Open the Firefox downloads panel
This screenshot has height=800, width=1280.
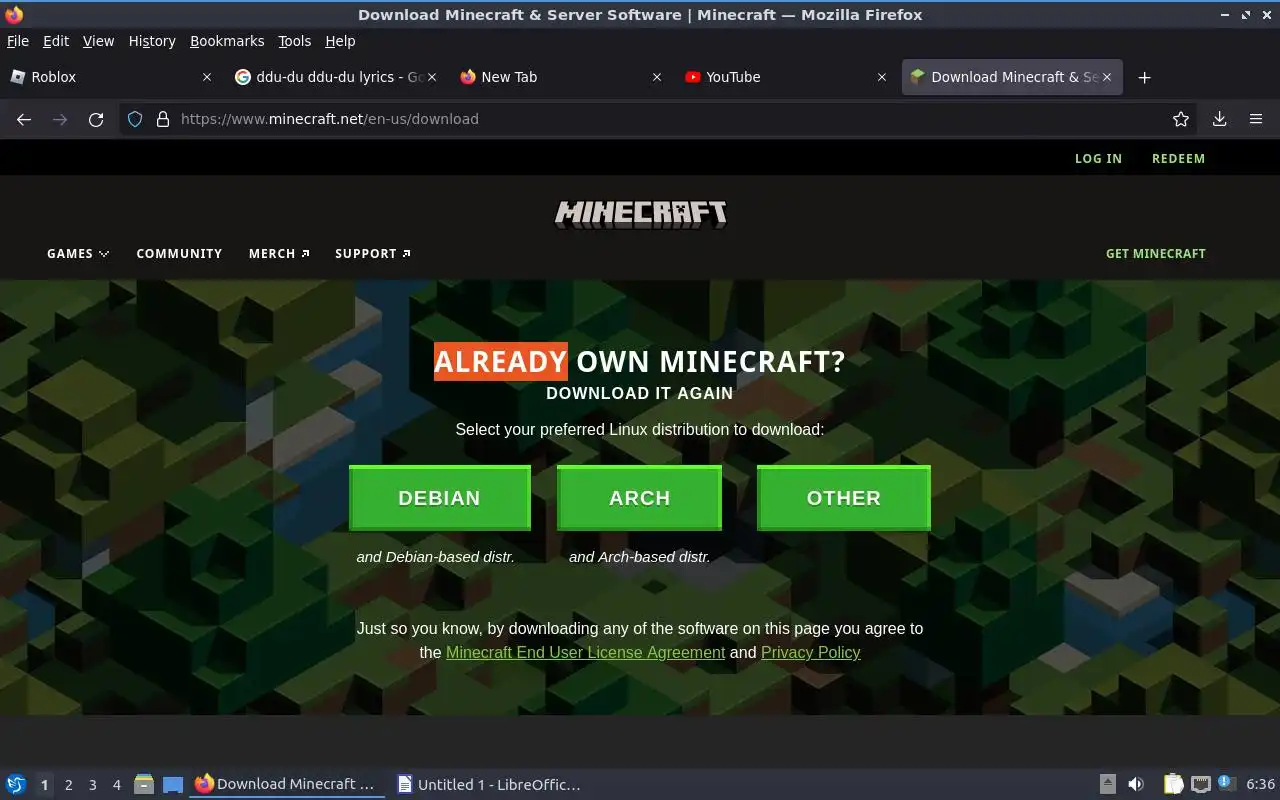[x=1219, y=119]
